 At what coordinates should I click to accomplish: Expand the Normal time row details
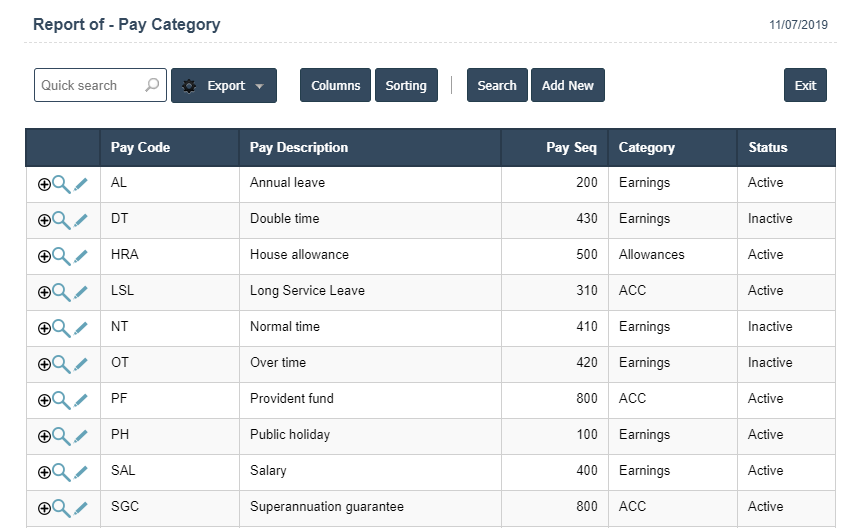point(44,328)
